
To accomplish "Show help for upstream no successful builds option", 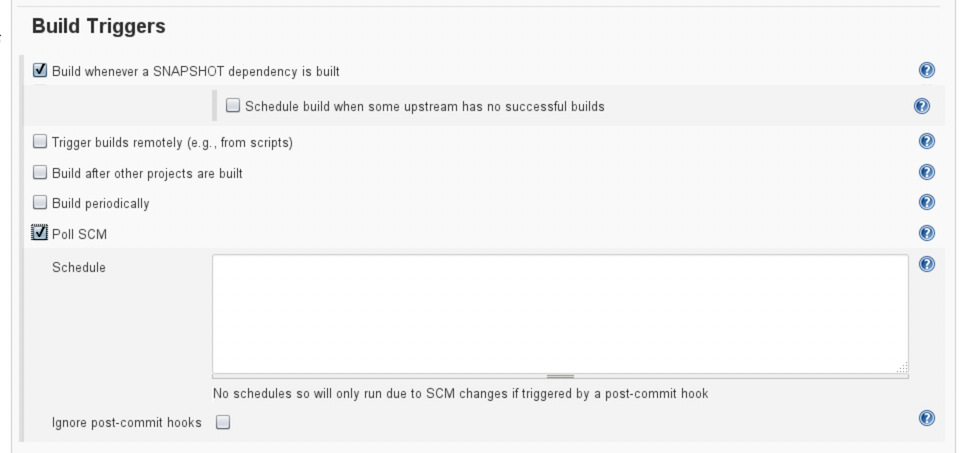I will (x=922, y=106).
